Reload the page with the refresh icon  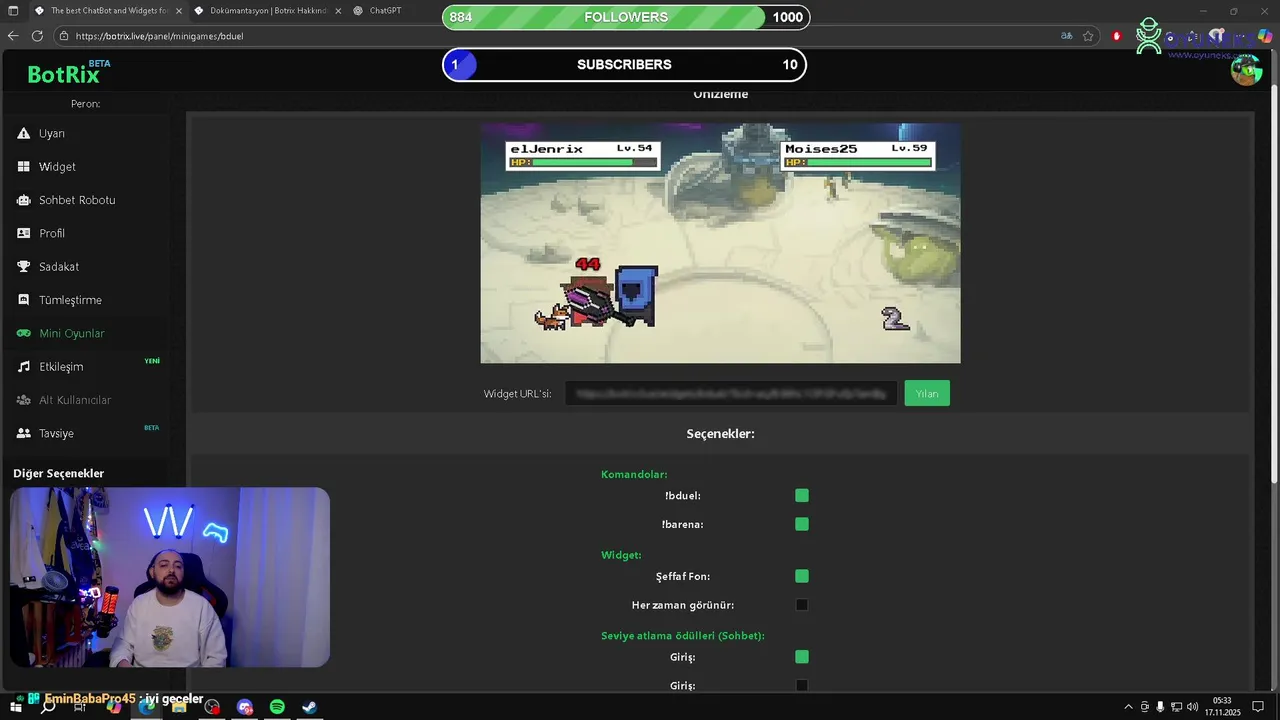pos(37,36)
